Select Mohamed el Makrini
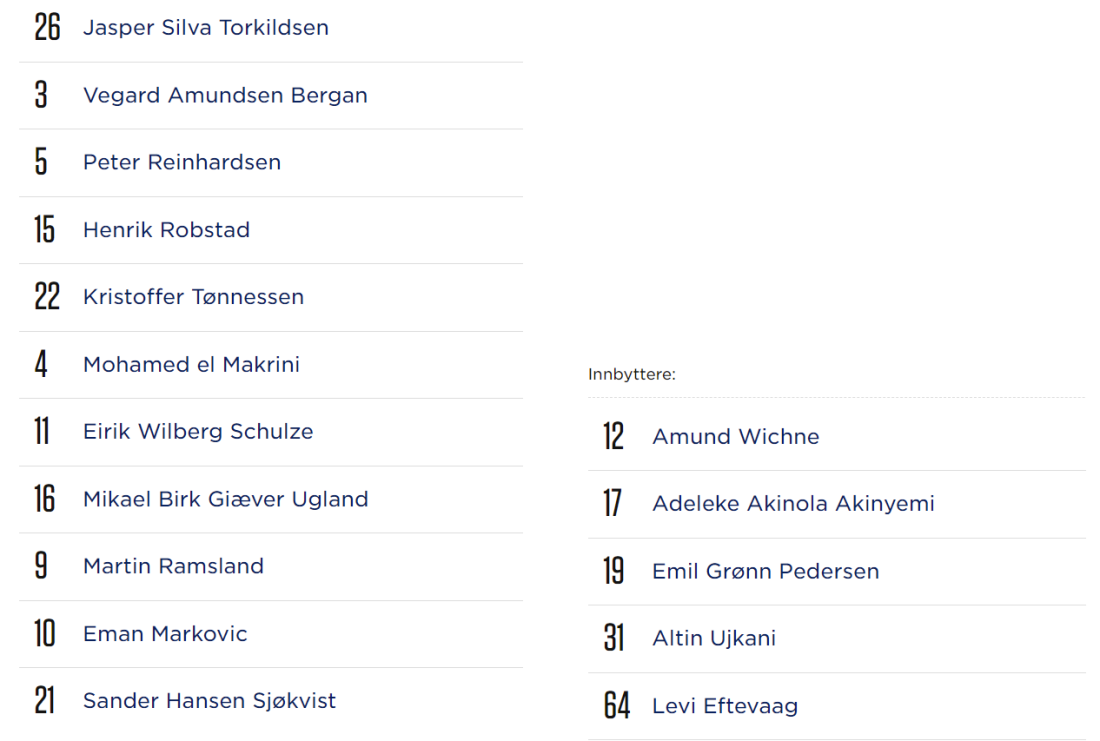This screenshot has width=1100, height=741. pos(191,365)
